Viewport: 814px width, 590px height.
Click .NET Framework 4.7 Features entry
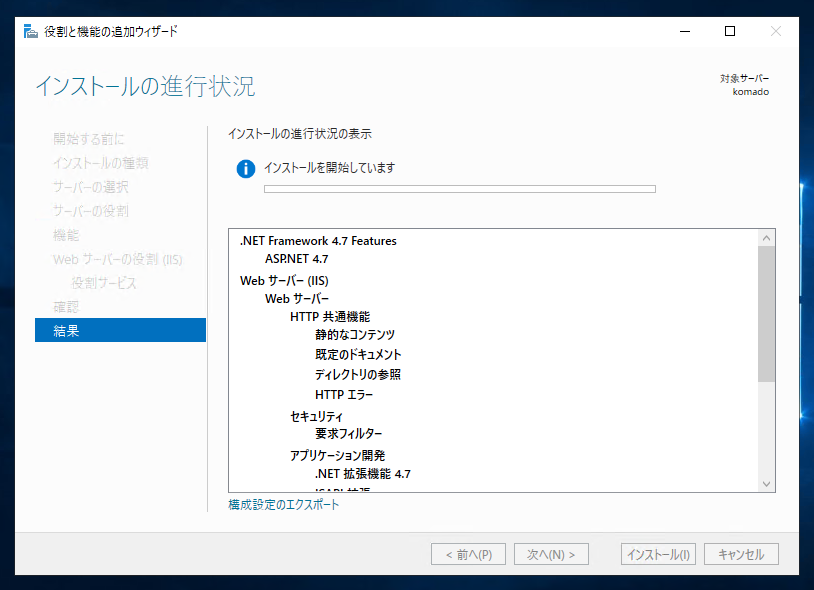(318, 241)
